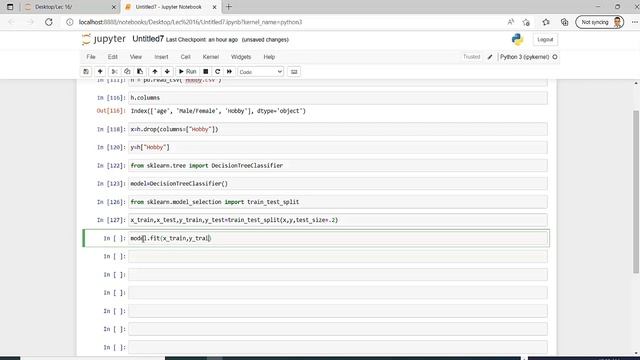Open the View menu

(136, 57)
